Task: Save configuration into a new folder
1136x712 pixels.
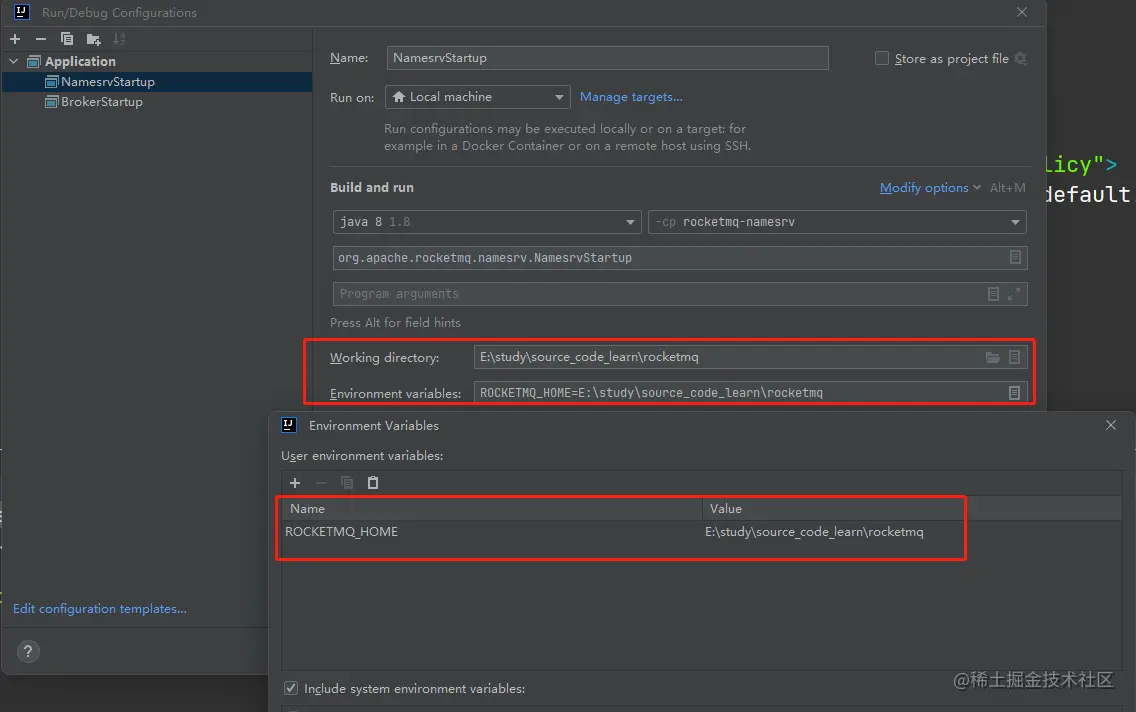Action: coord(93,39)
